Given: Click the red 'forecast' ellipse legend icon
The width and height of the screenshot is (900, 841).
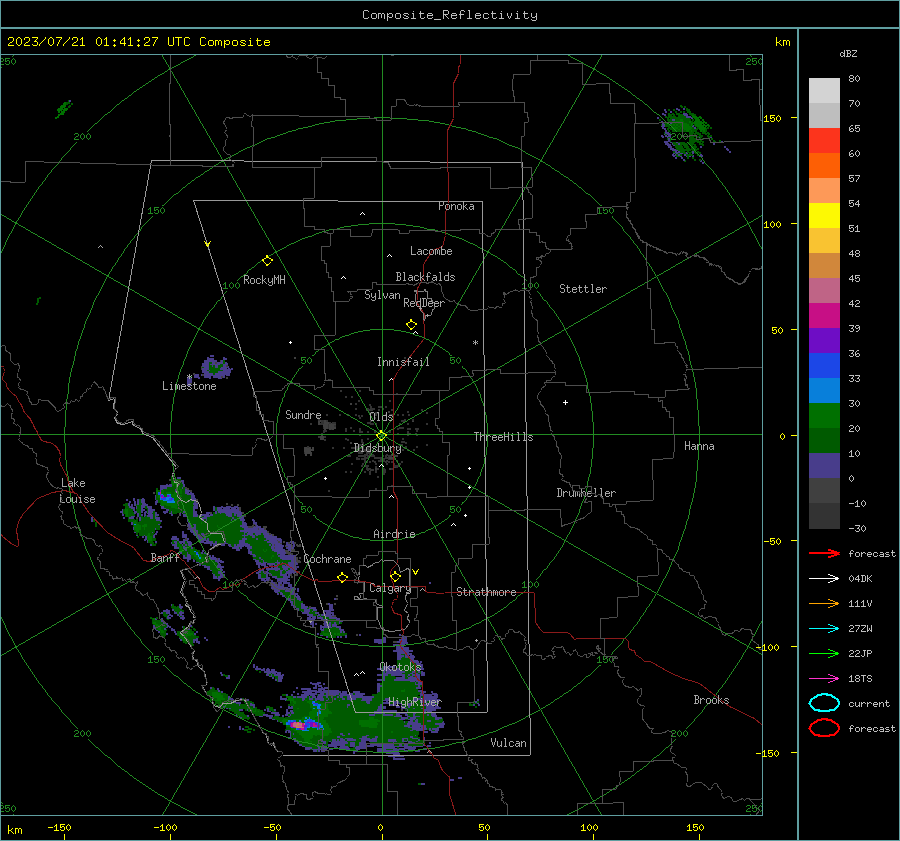Looking at the screenshot, I should point(824,728).
